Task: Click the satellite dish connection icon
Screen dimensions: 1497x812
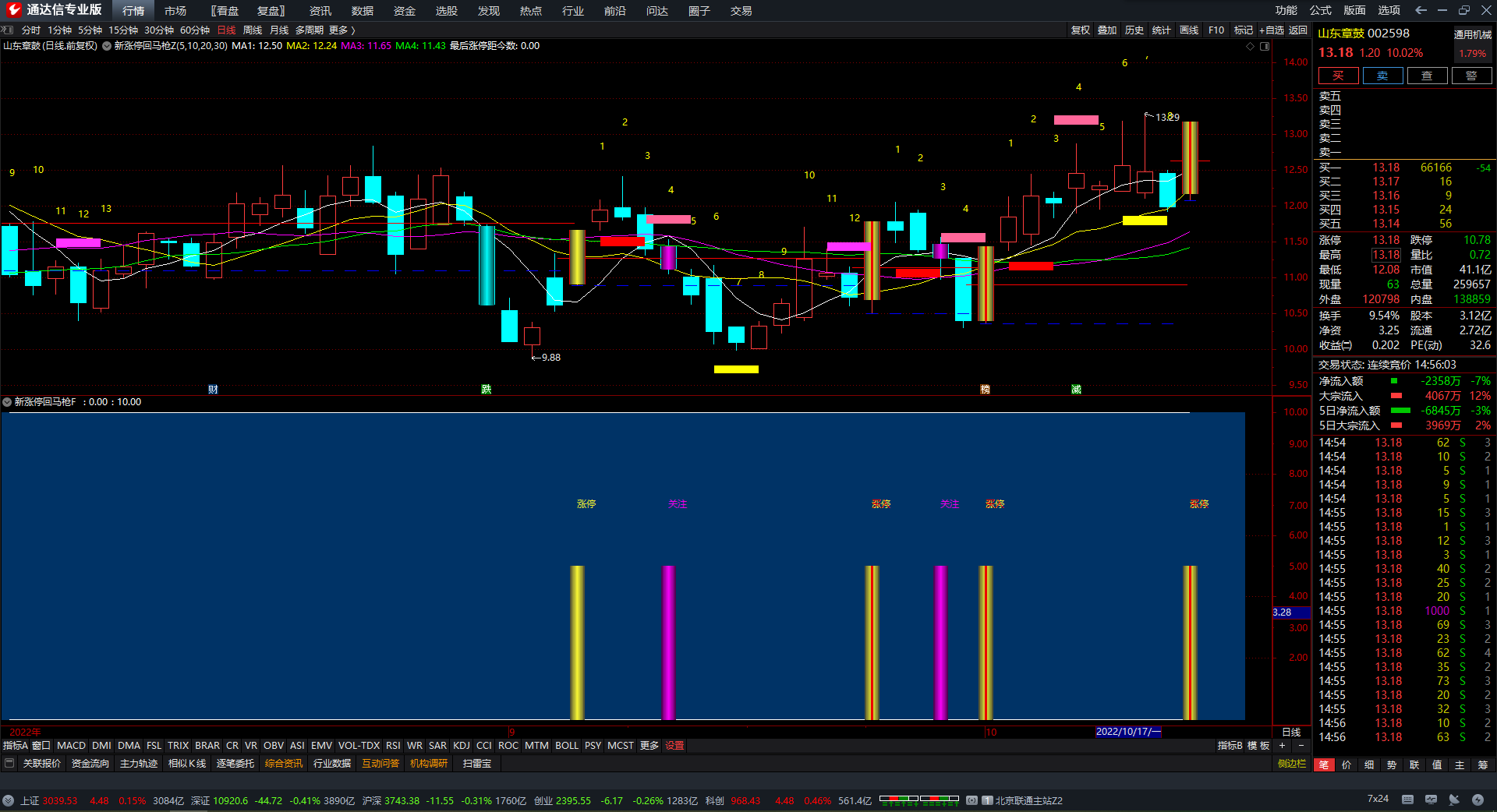Action: (x=1454, y=800)
